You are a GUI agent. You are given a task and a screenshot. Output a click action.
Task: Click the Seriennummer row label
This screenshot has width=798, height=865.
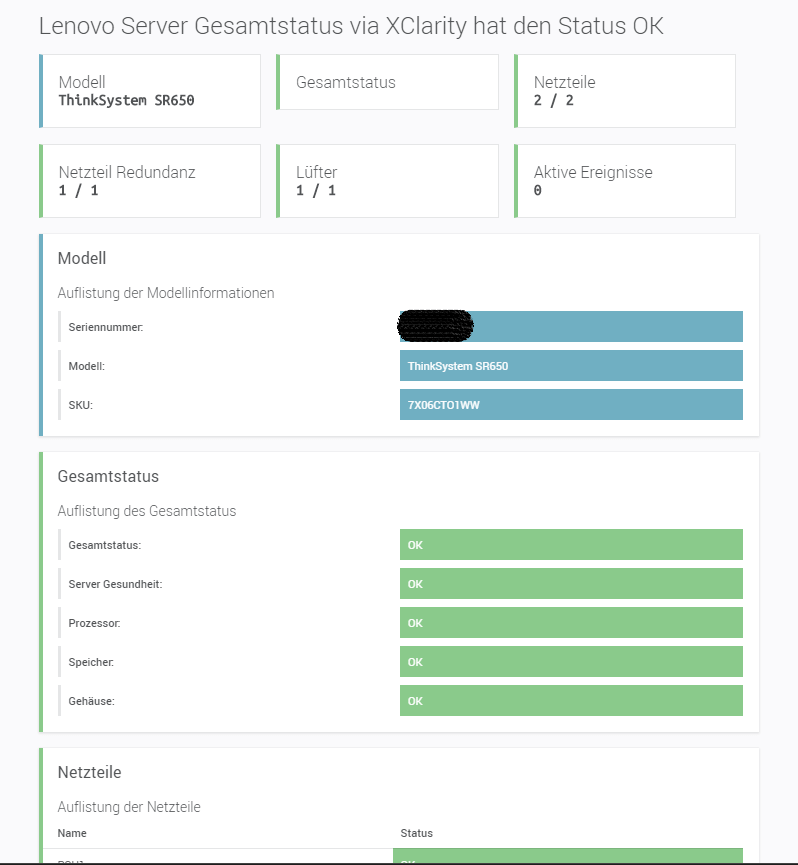click(106, 328)
